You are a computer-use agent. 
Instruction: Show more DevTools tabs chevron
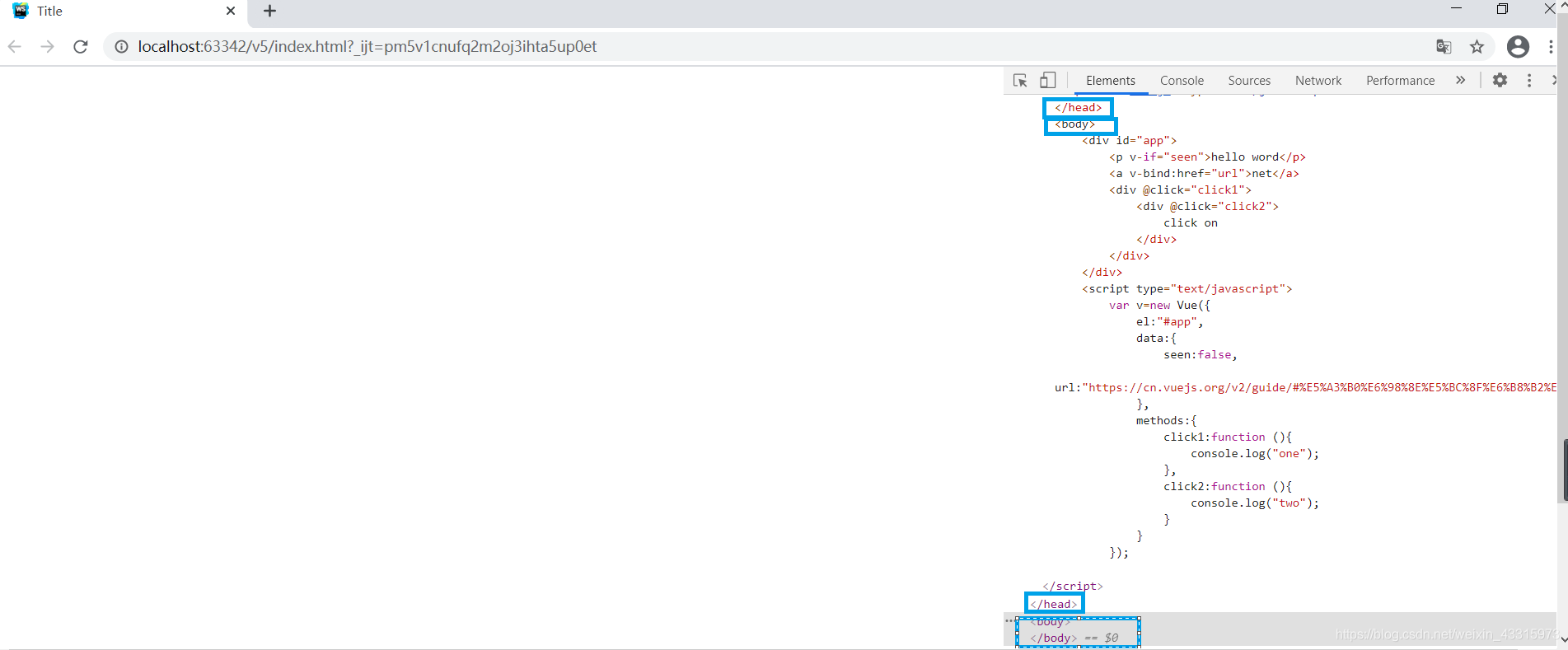point(1460,80)
